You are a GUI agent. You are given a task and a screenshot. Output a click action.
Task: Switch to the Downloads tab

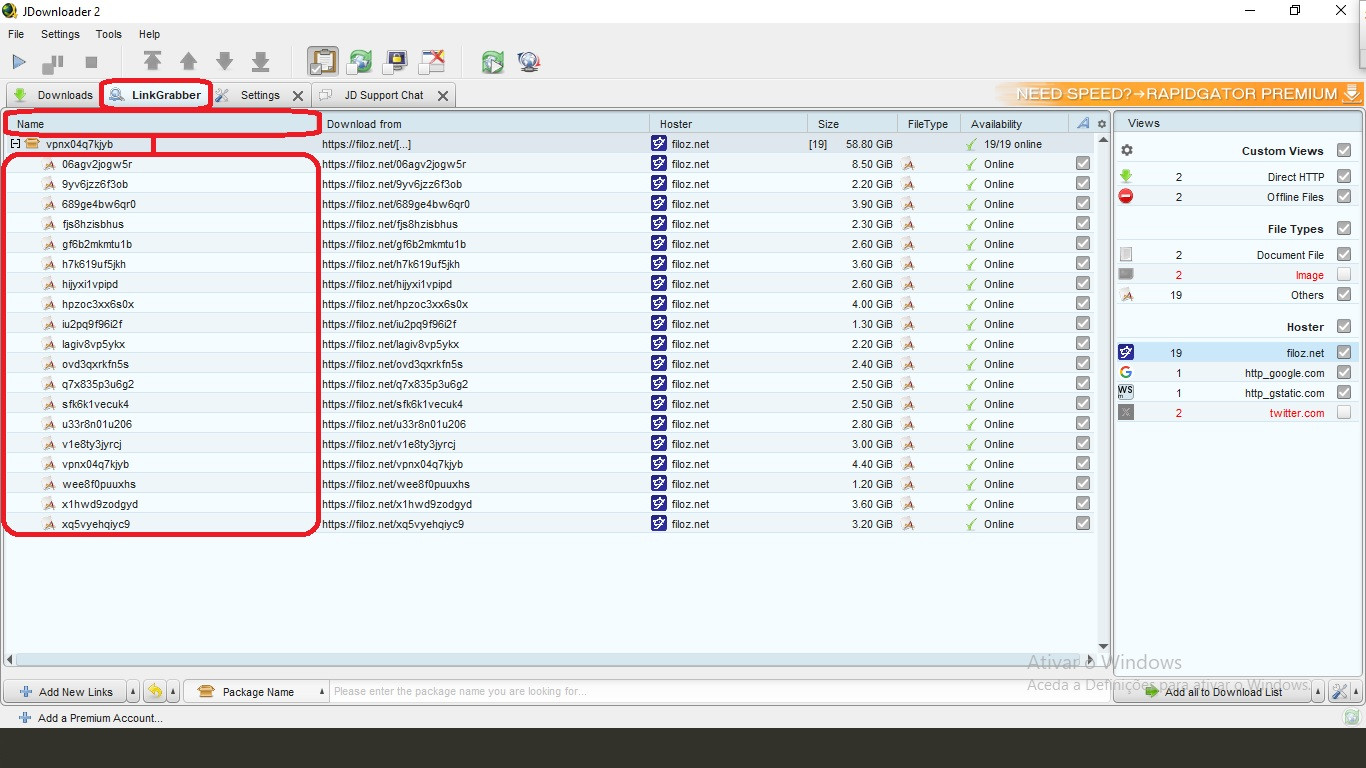(x=53, y=95)
